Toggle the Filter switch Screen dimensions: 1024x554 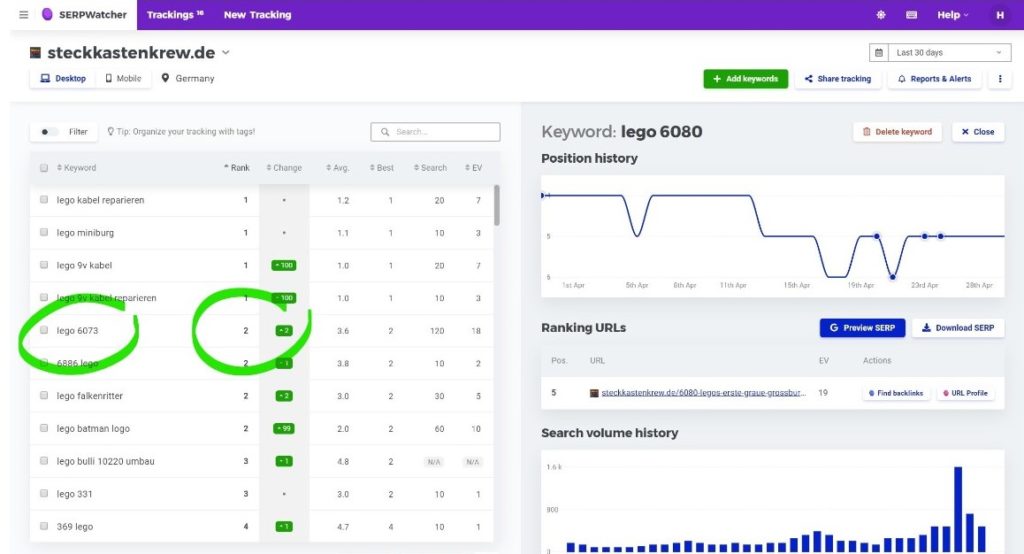coord(48,131)
